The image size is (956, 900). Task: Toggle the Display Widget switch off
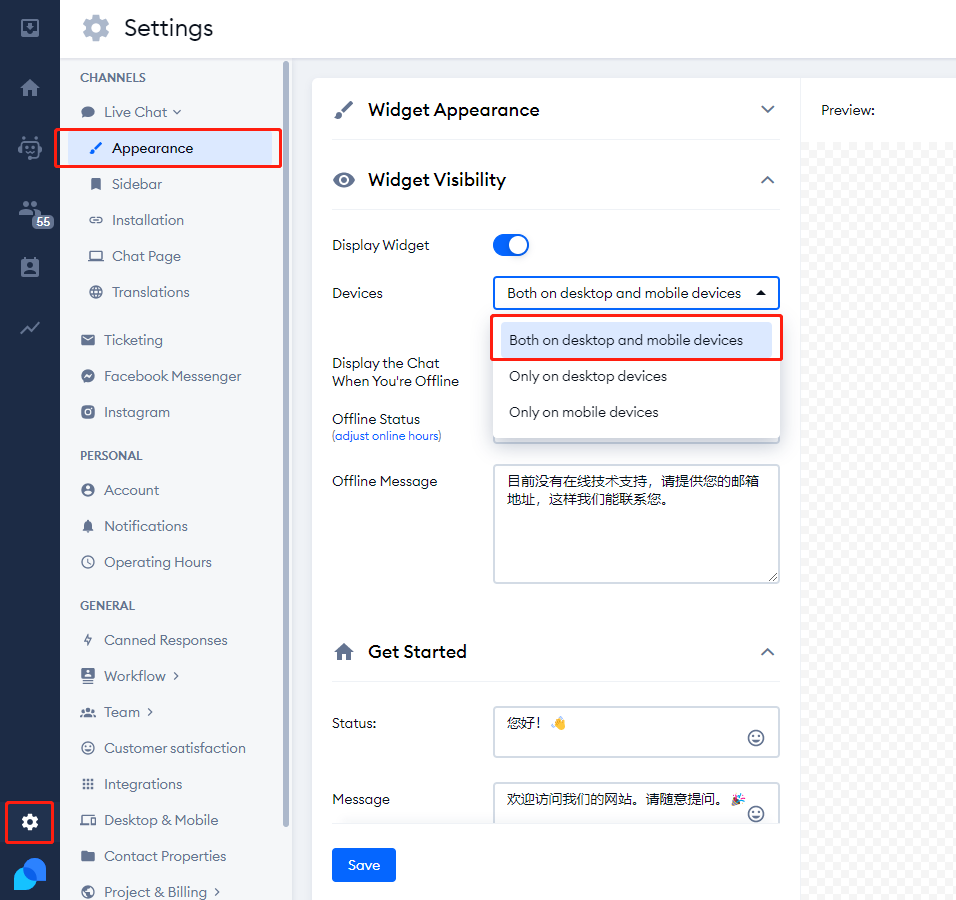coord(510,245)
